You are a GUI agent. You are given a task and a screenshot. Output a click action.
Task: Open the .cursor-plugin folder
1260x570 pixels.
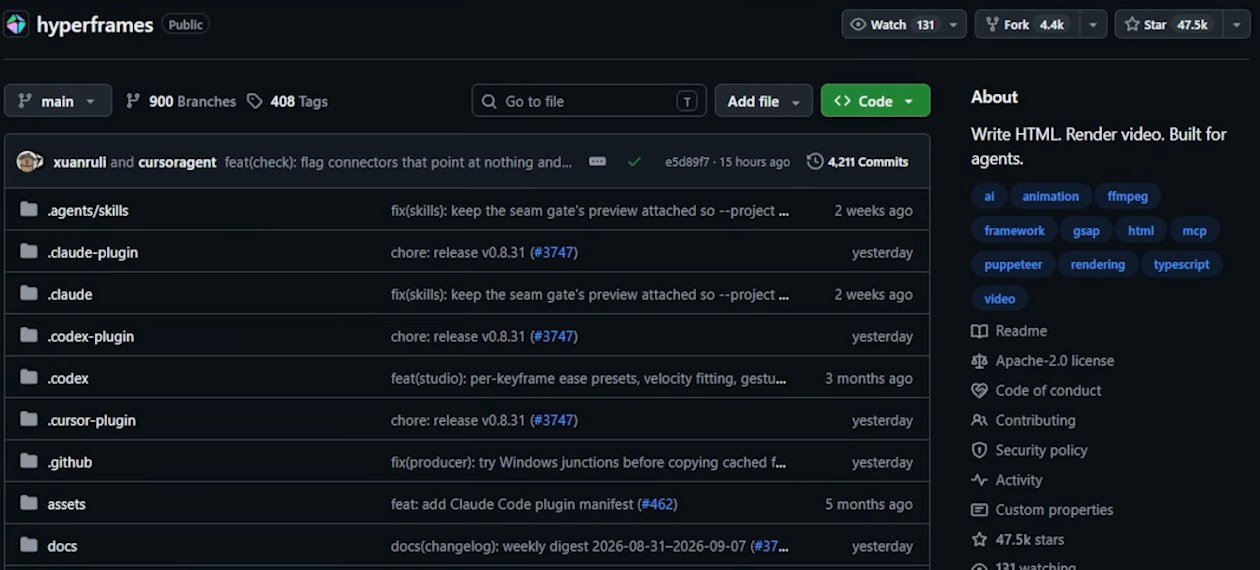click(x=91, y=421)
